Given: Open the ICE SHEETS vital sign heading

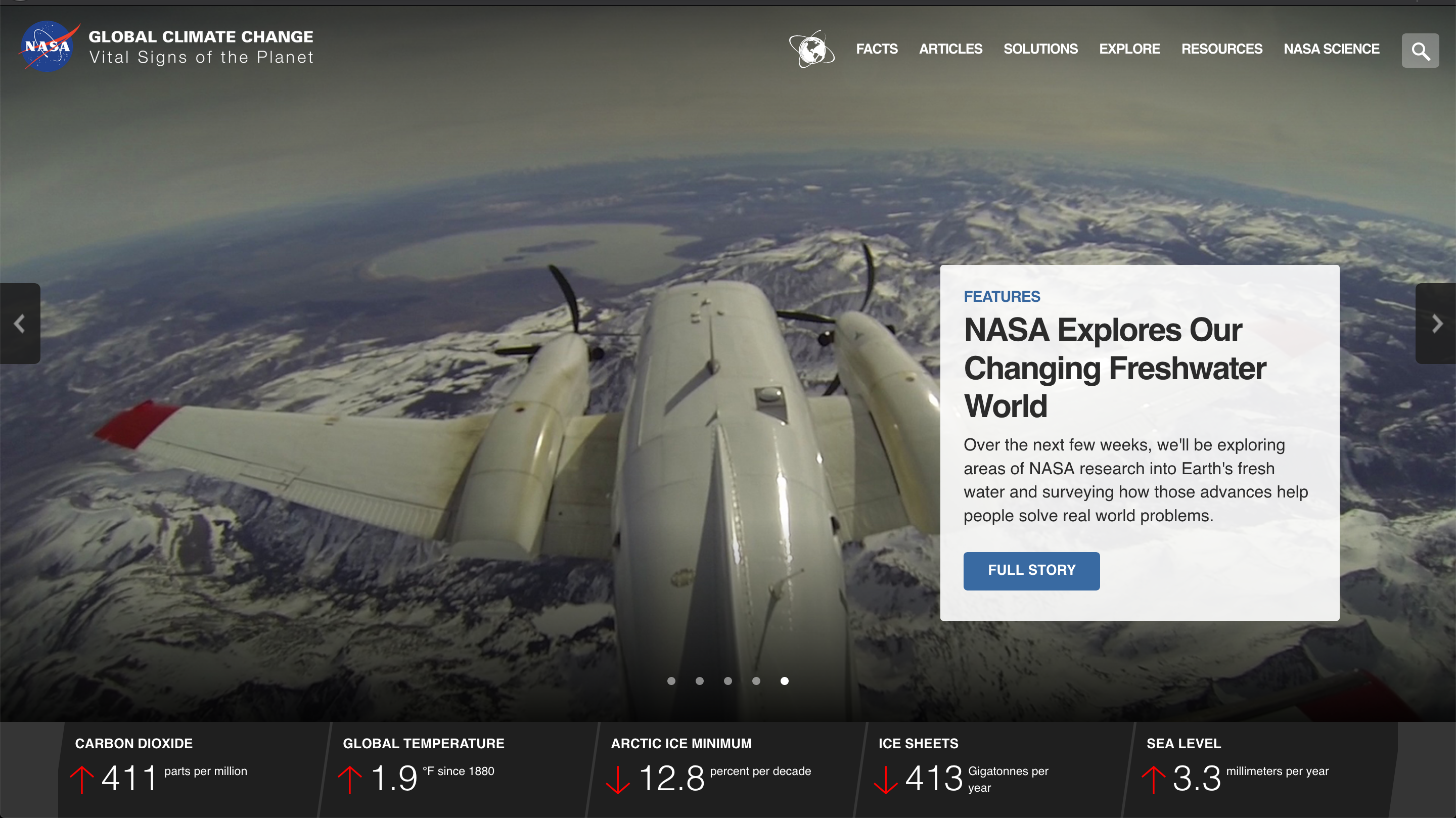Looking at the screenshot, I should (918, 743).
